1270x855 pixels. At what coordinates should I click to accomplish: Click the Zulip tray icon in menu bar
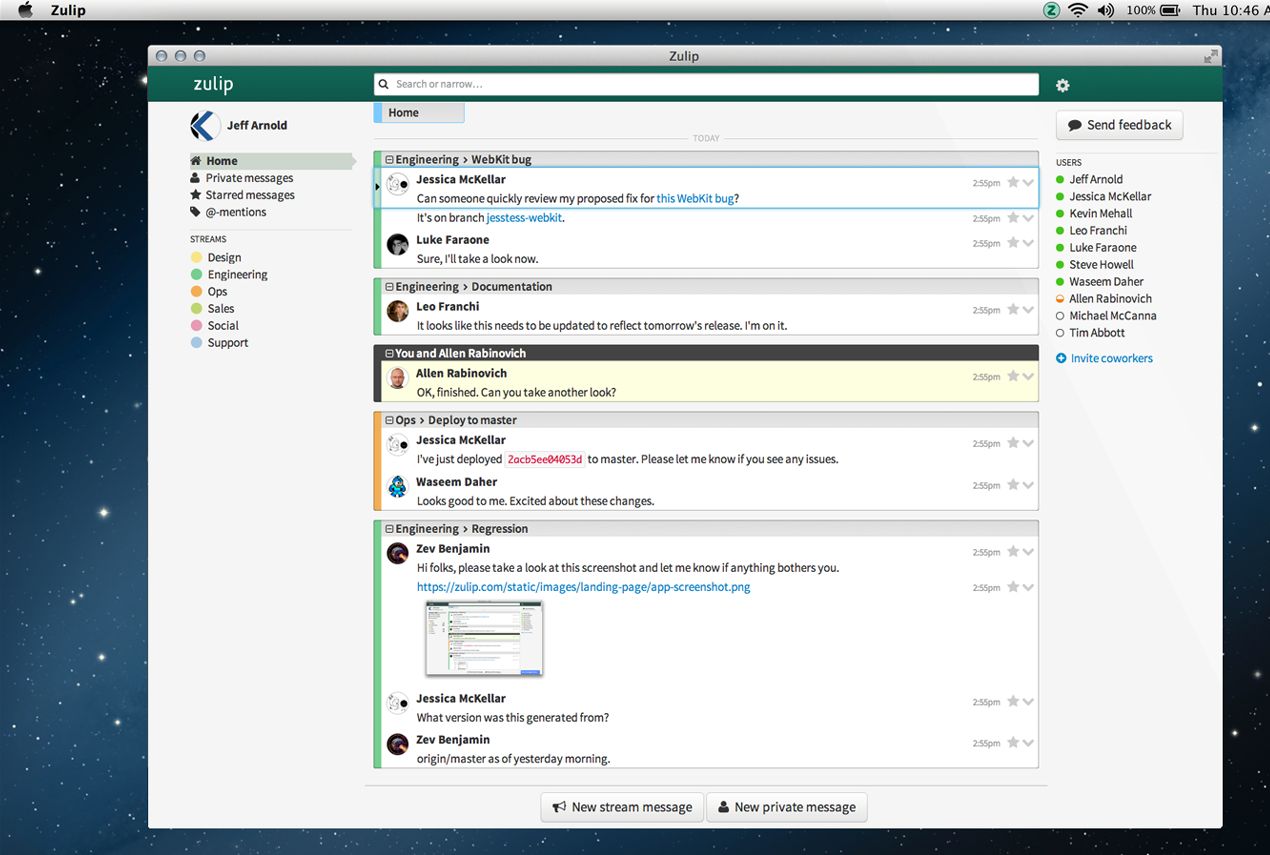point(1051,10)
